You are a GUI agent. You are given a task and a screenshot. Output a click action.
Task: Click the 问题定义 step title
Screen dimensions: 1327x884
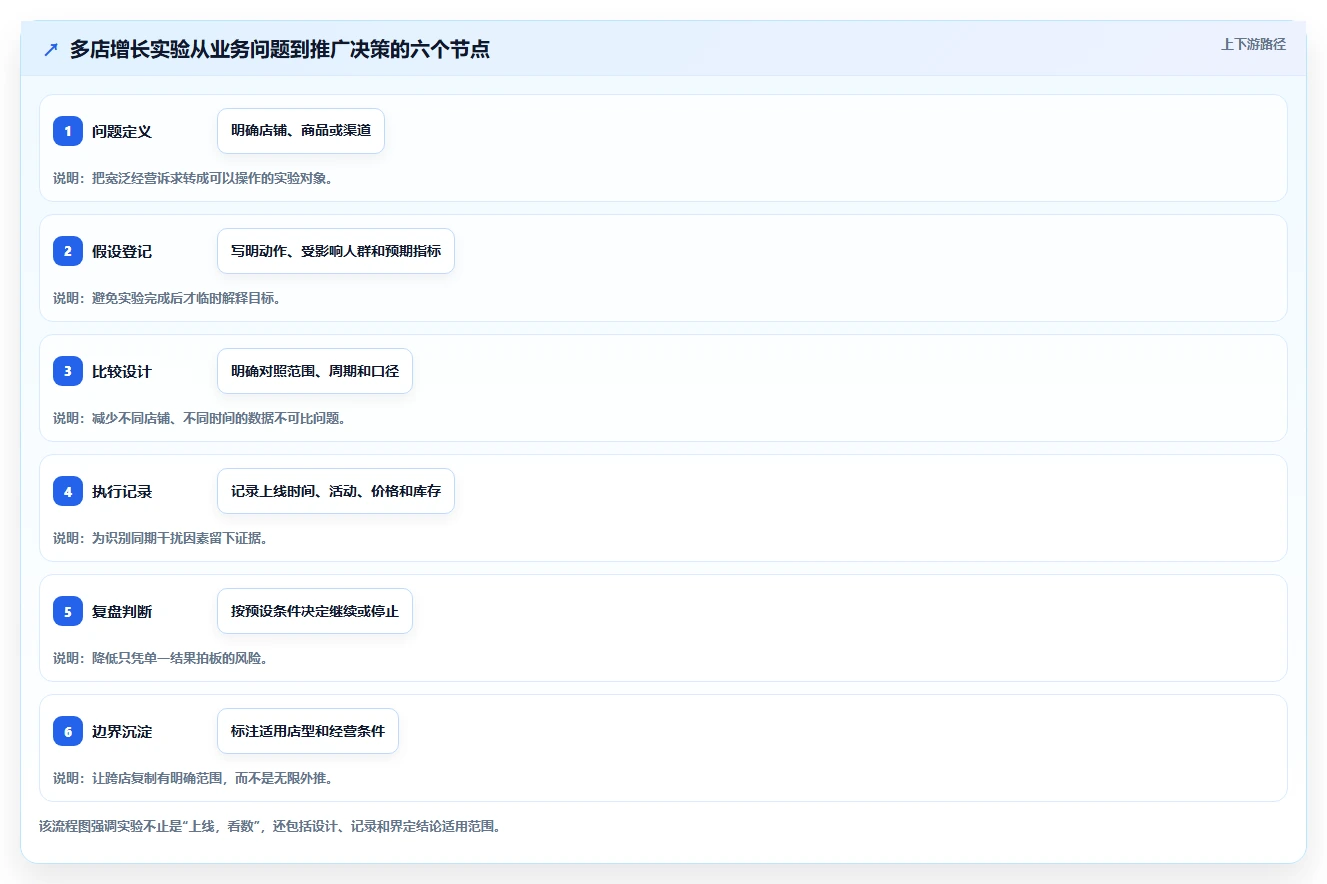pyautogui.click(x=122, y=131)
